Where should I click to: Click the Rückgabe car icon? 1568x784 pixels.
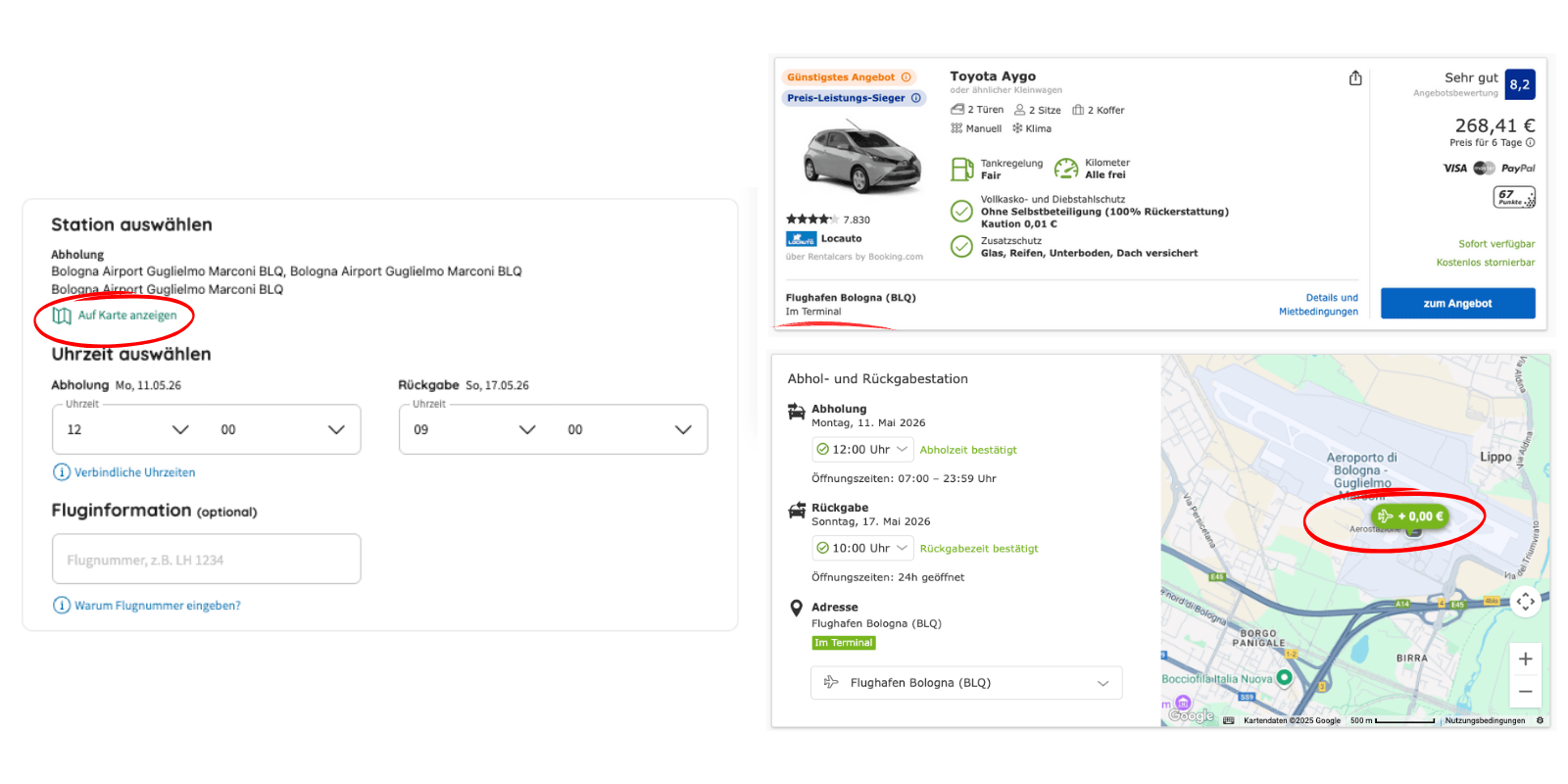pos(797,510)
